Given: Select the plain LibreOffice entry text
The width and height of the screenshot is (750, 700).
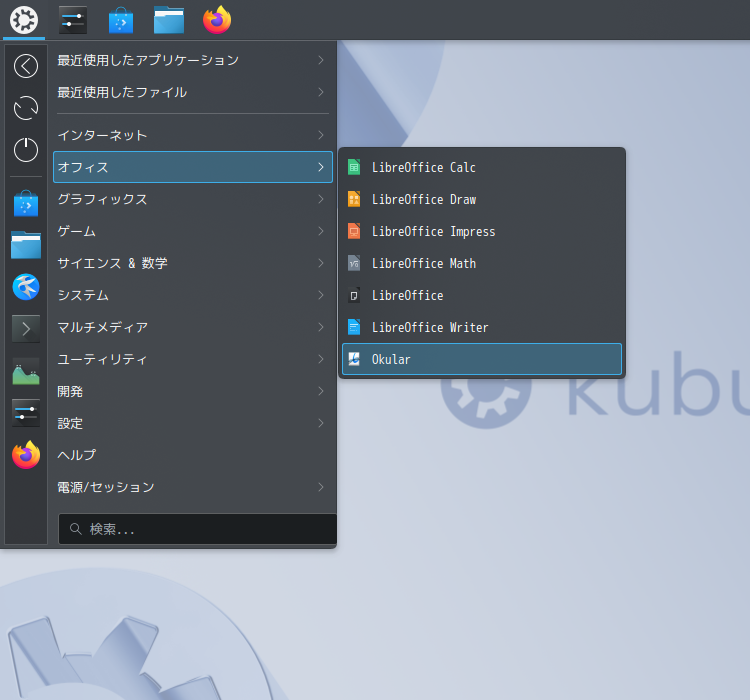Looking at the screenshot, I should click(408, 296).
